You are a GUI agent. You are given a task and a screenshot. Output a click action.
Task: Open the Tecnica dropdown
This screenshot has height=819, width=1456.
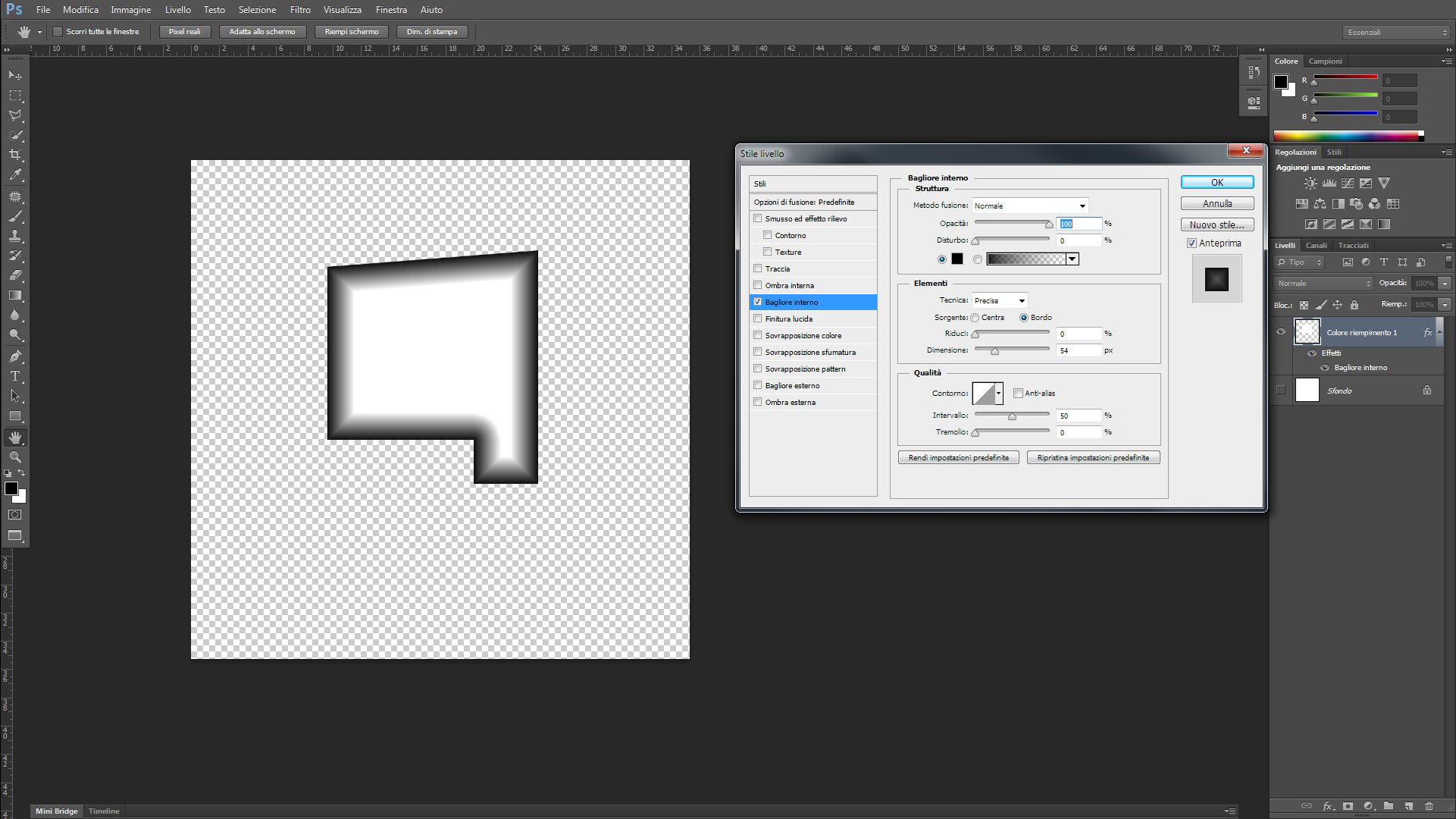[1000, 301]
